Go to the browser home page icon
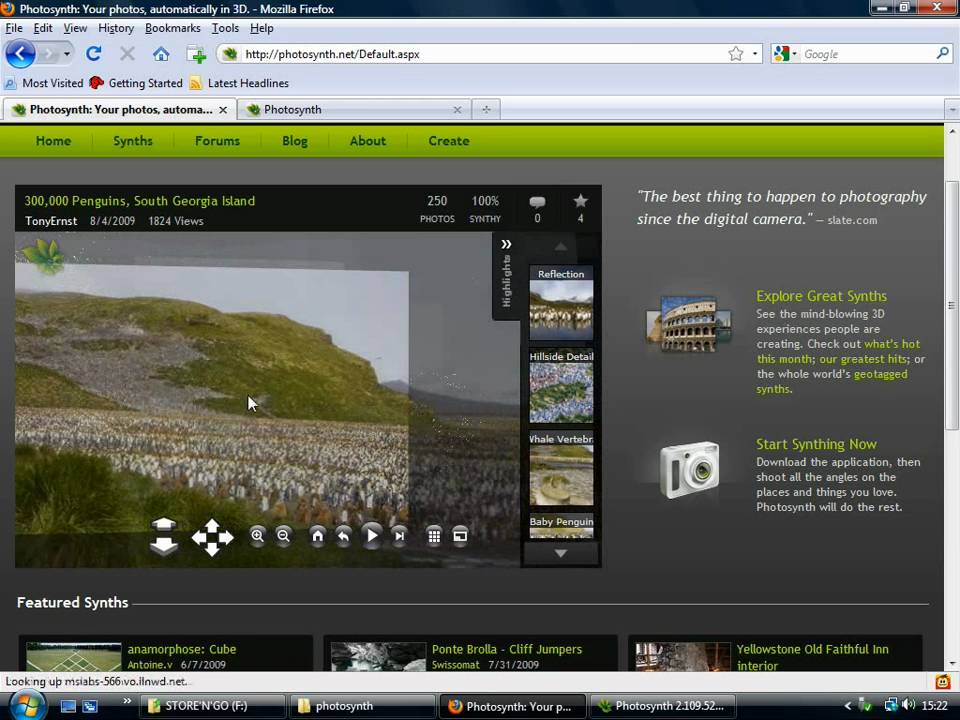 point(161,54)
